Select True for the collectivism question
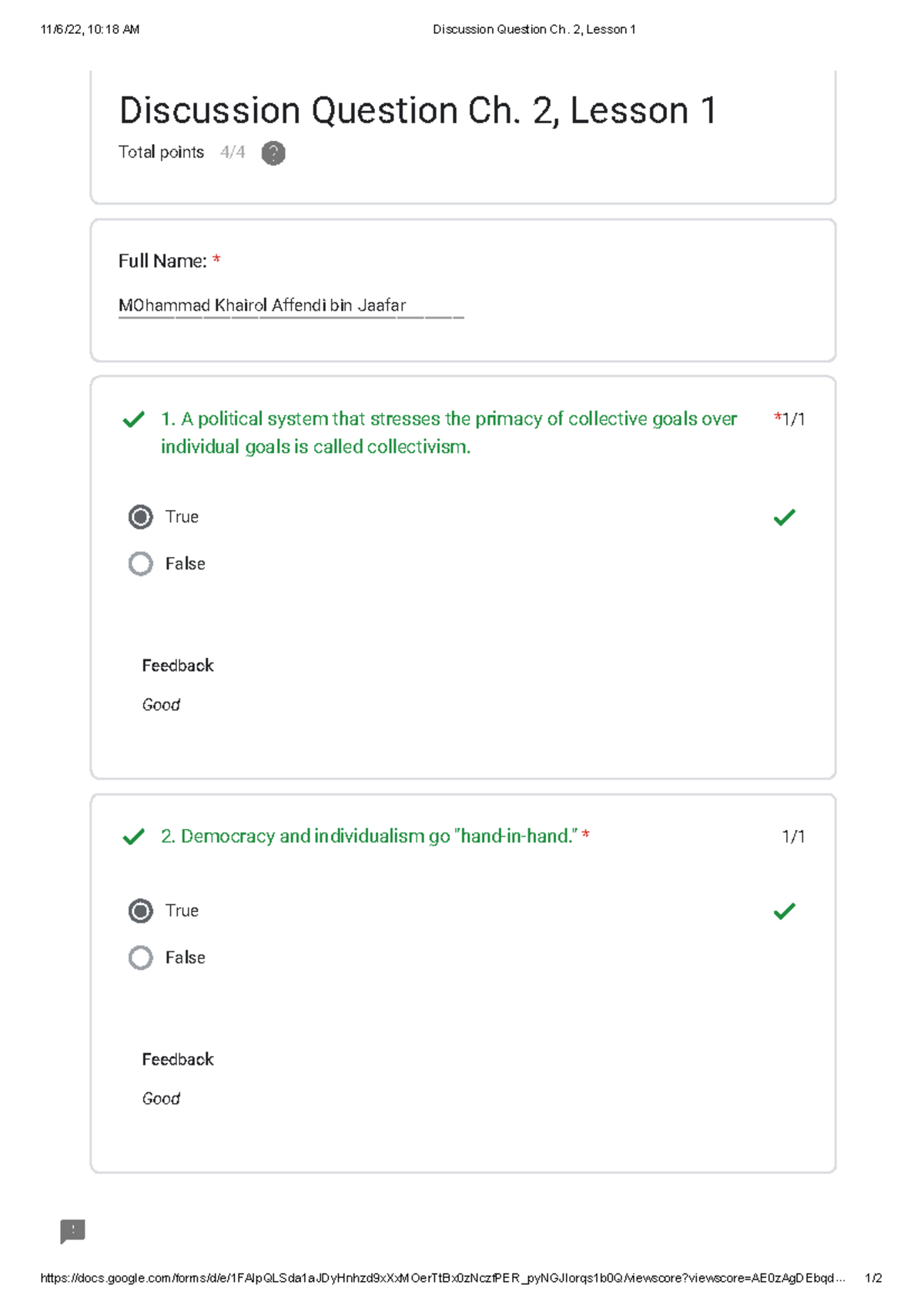Image resolution: width=924 pixels, height=1308 pixels. [141, 517]
